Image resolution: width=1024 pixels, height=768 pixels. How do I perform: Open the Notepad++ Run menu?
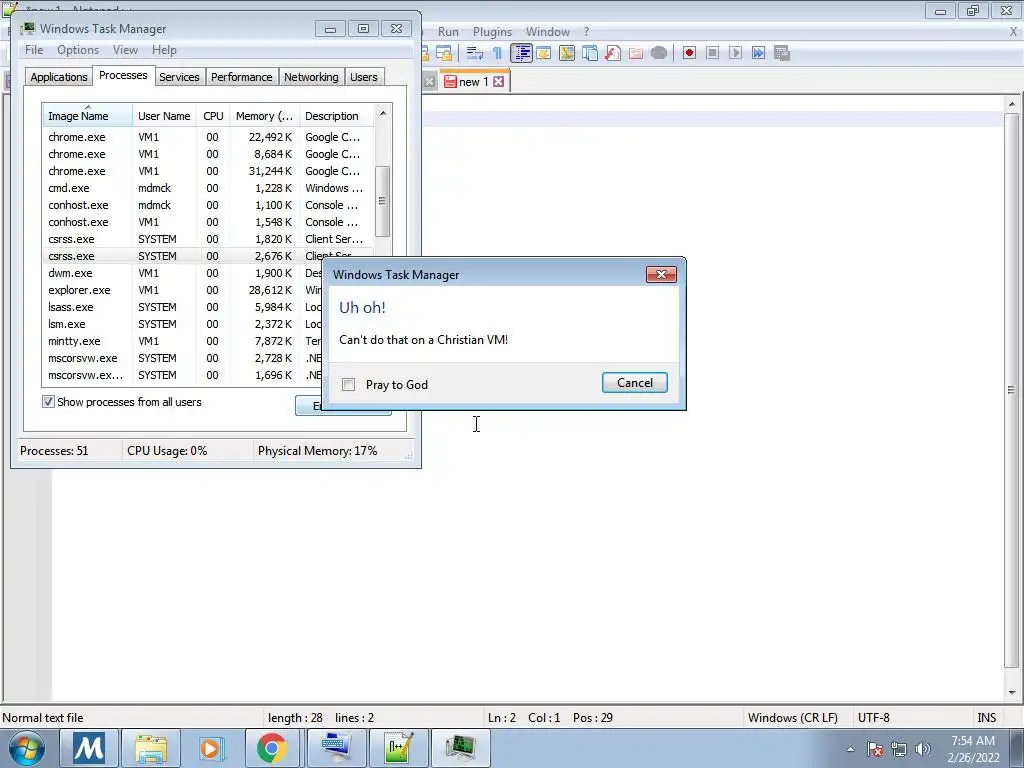tap(448, 31)
